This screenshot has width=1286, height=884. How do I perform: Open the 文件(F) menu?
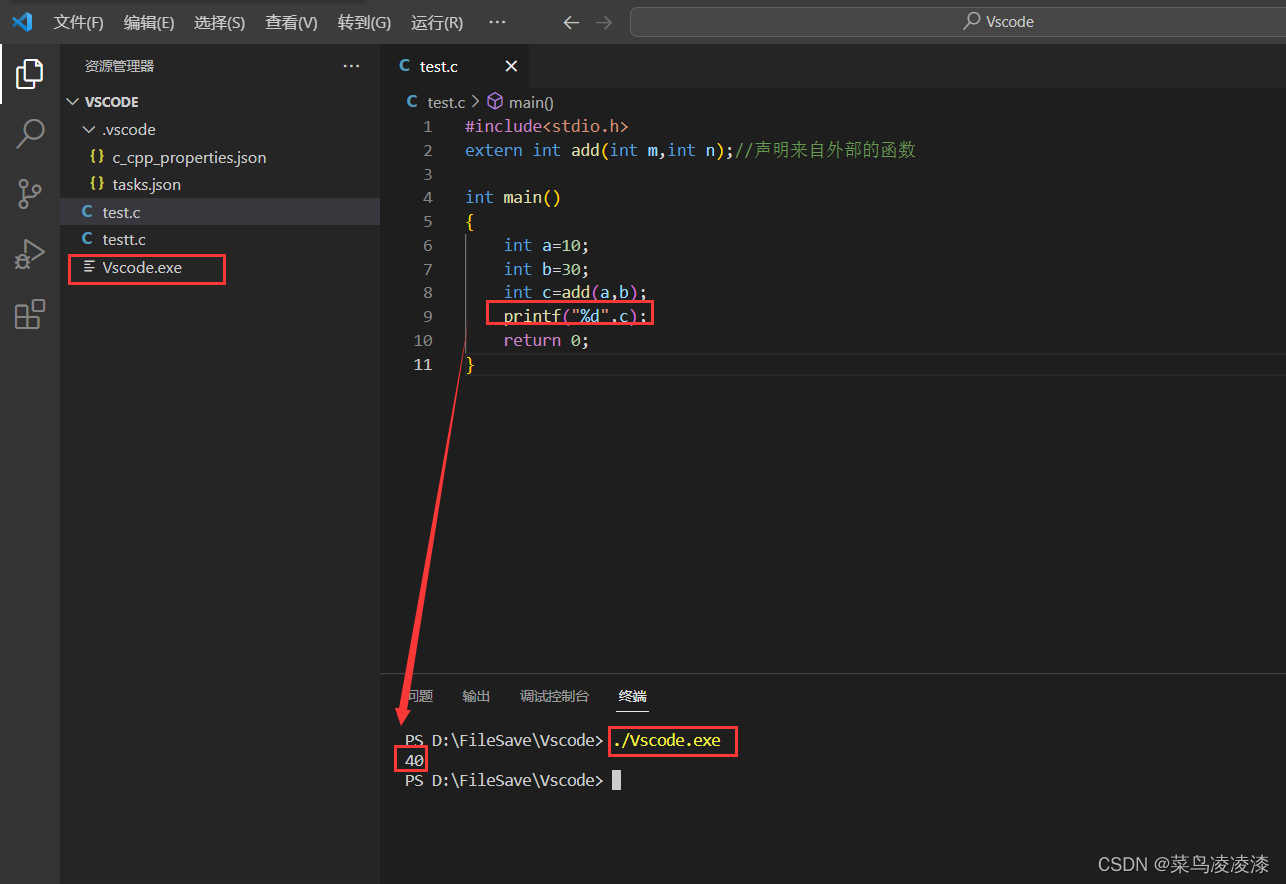tap(78, 22)
